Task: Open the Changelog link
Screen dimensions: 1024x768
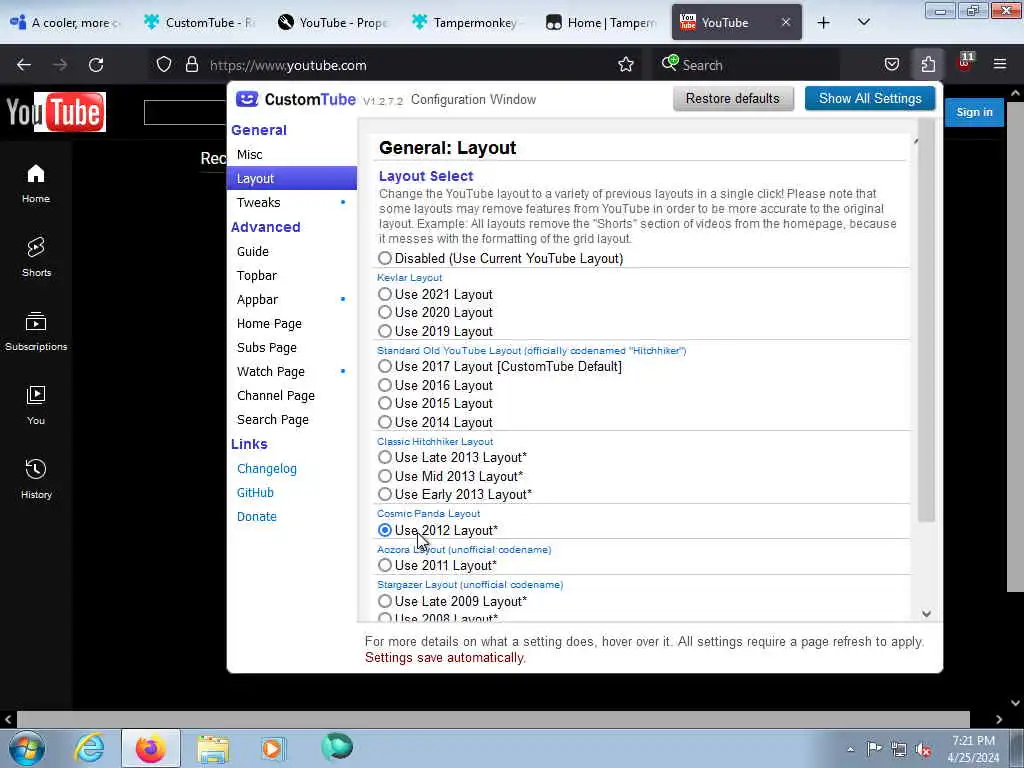Action: (x=266, y=469)
